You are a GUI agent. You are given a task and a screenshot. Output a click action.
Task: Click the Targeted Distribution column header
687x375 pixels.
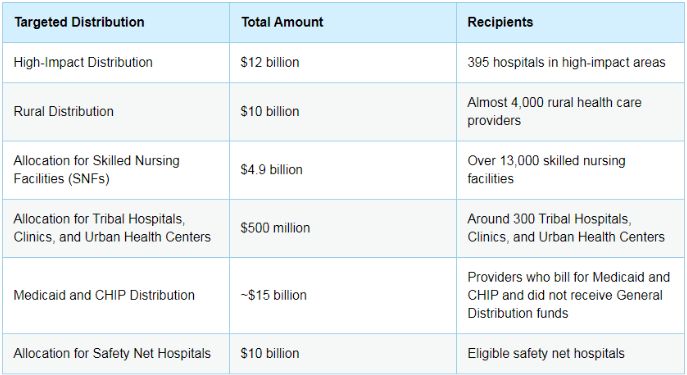[x=116, y=22]
